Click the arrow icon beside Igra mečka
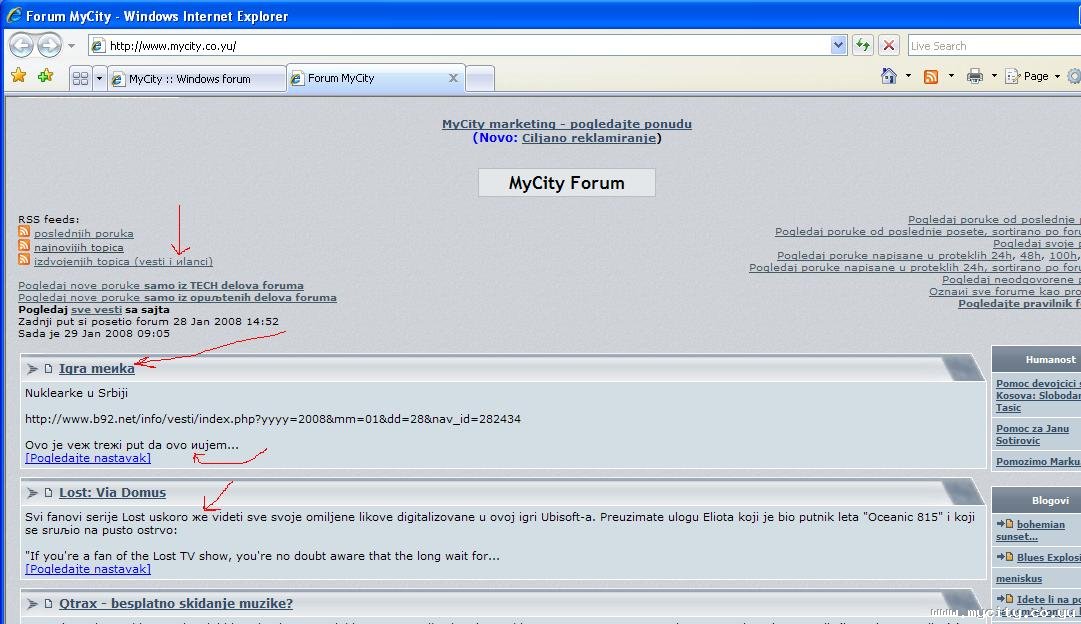This screenshot has height=624, width=1081. tap(32, 369)
